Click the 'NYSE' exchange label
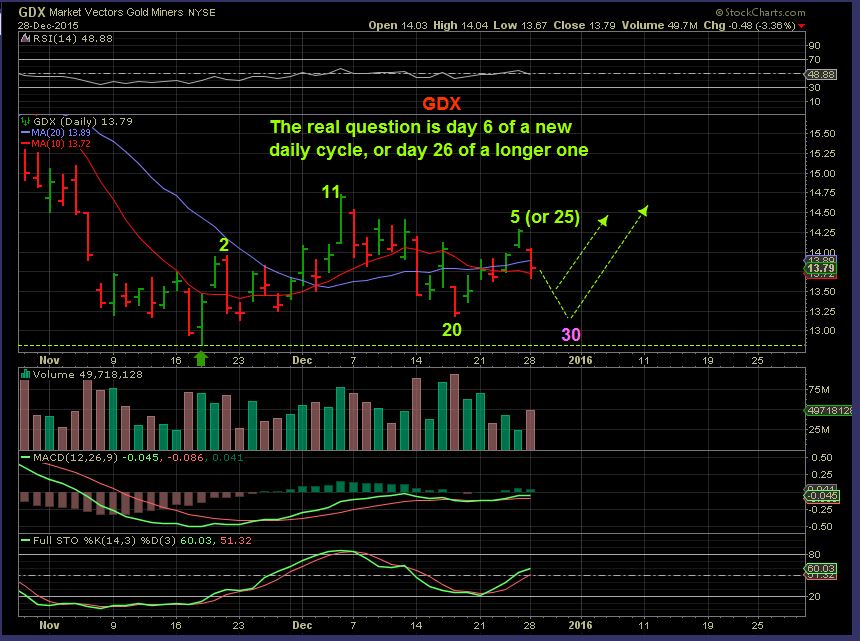860x641 pixels. point(202,13)
